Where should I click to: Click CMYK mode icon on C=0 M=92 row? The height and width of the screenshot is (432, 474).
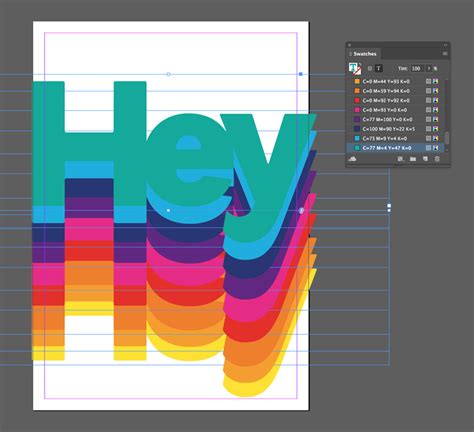435,100
